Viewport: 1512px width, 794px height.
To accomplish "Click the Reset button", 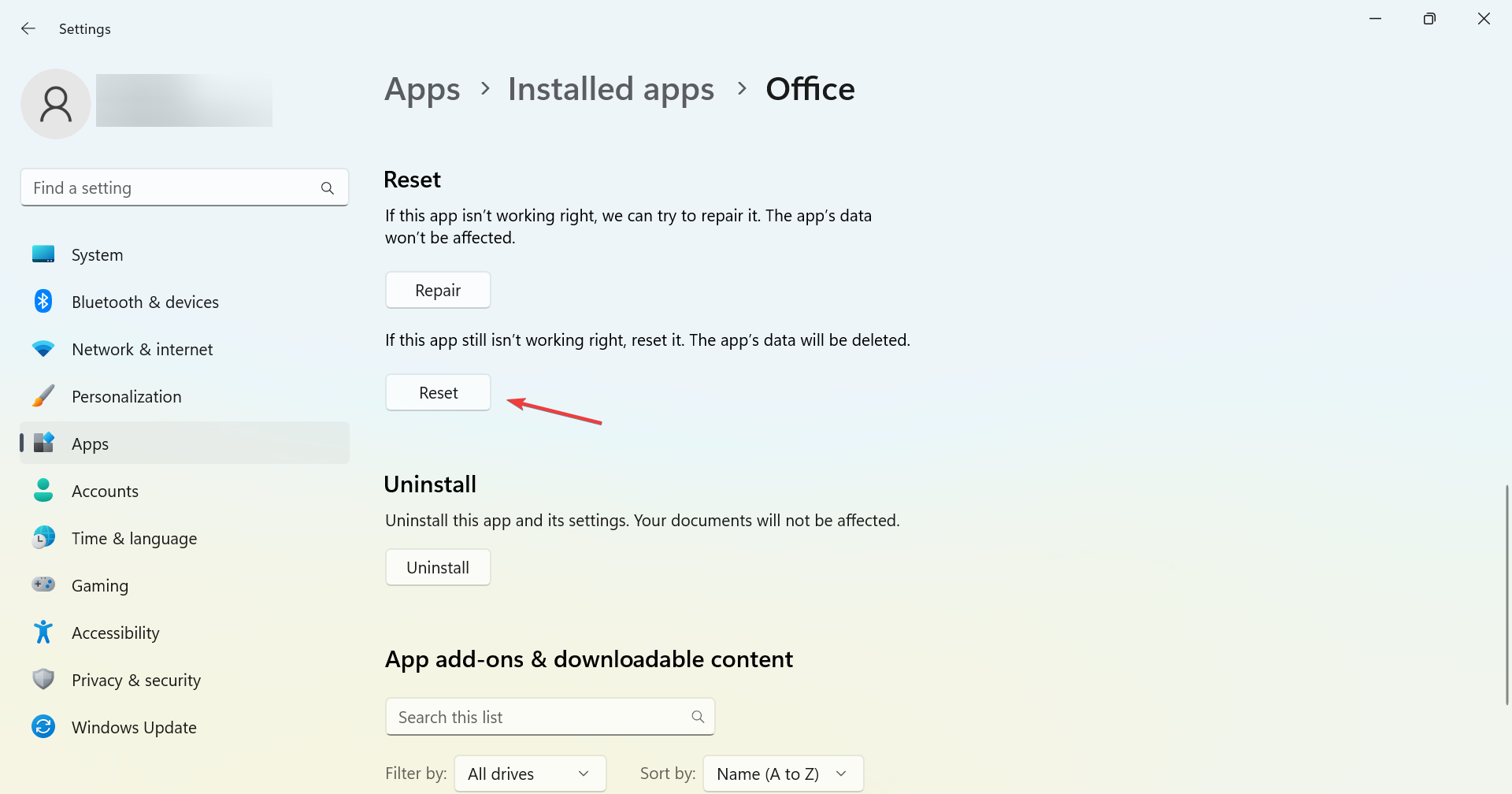I will 438,393.
